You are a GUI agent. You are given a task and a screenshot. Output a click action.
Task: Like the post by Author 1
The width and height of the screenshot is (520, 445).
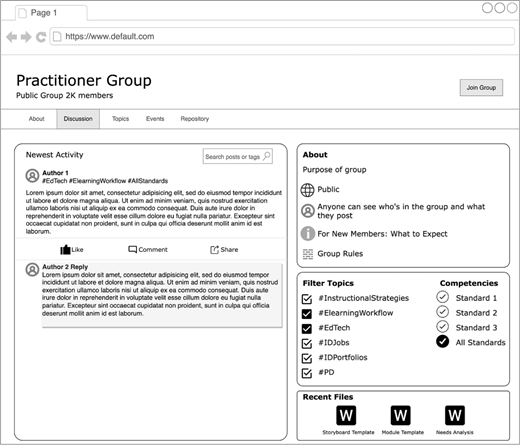(71, 249)
